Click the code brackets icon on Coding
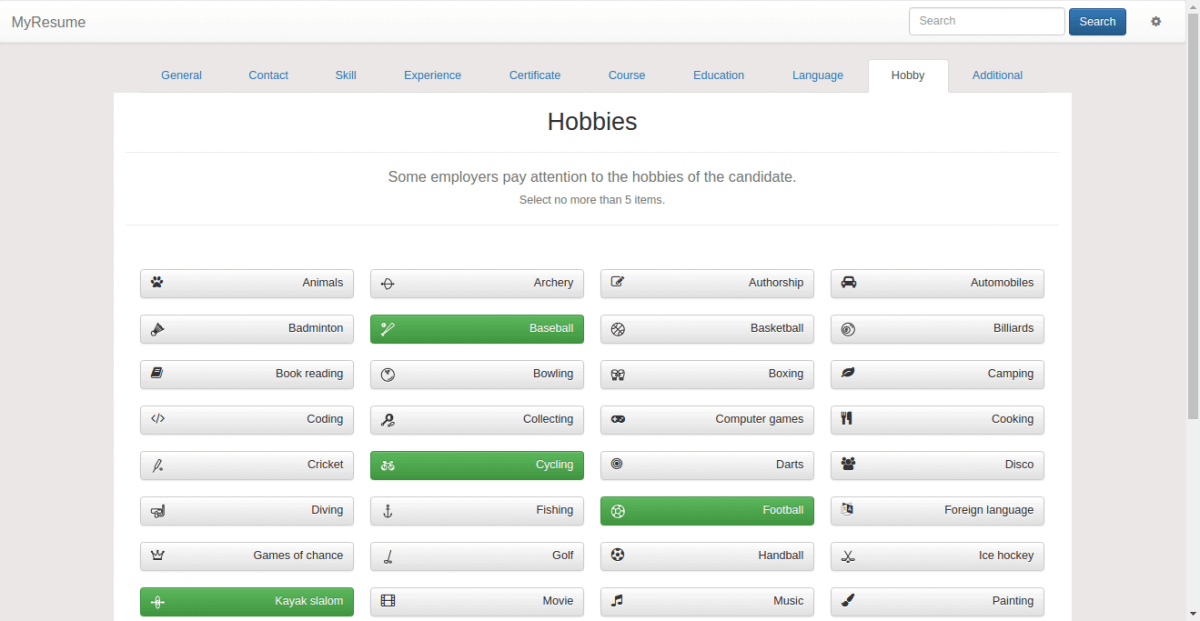The height and width of the screenshot is (621, 1200). (x=158, y=419)
